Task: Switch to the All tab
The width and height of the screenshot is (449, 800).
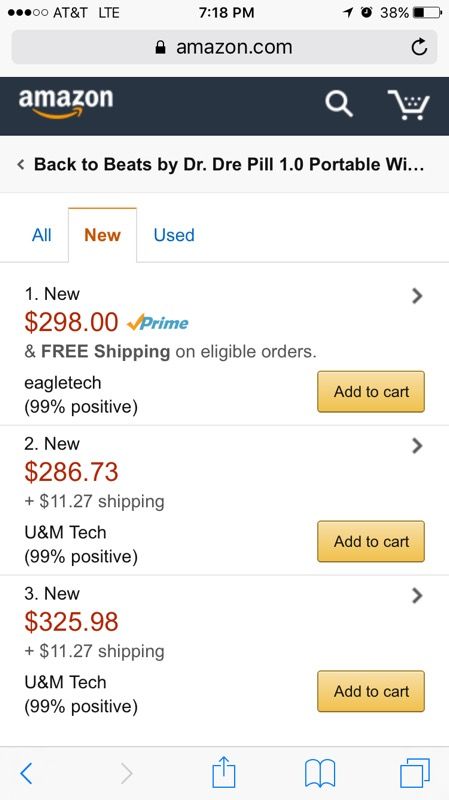Action: click(x=41, y=235)
